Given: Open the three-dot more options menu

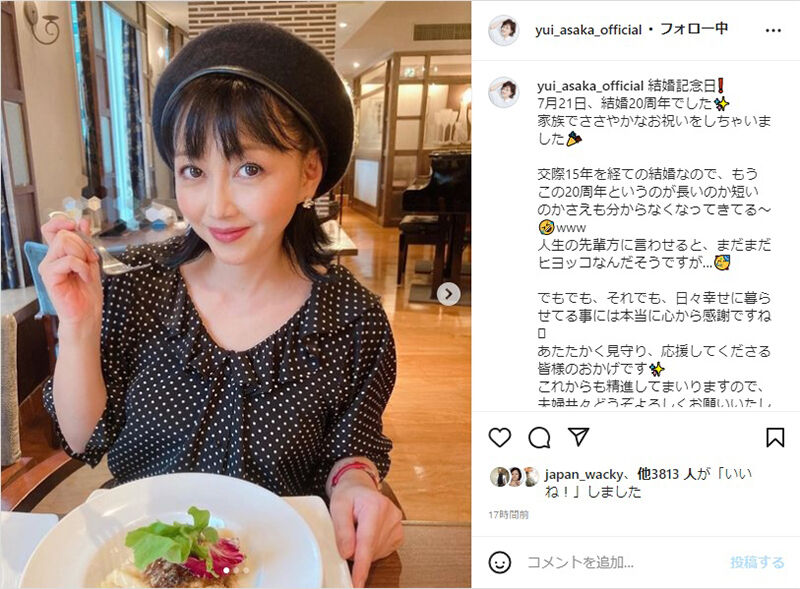Looking at the screenshot, I should coord(773,31).
